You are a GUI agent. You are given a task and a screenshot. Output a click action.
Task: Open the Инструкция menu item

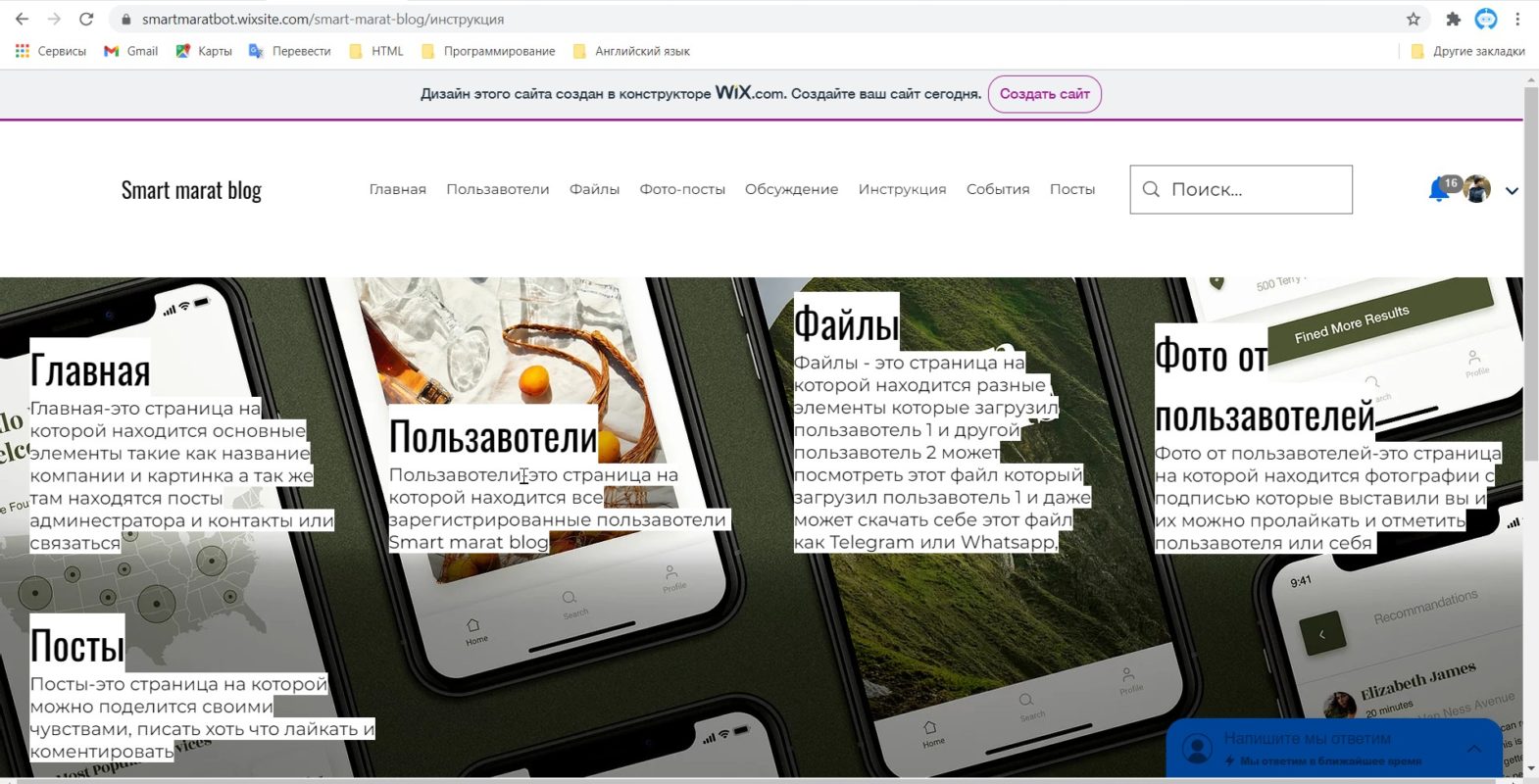902,189
